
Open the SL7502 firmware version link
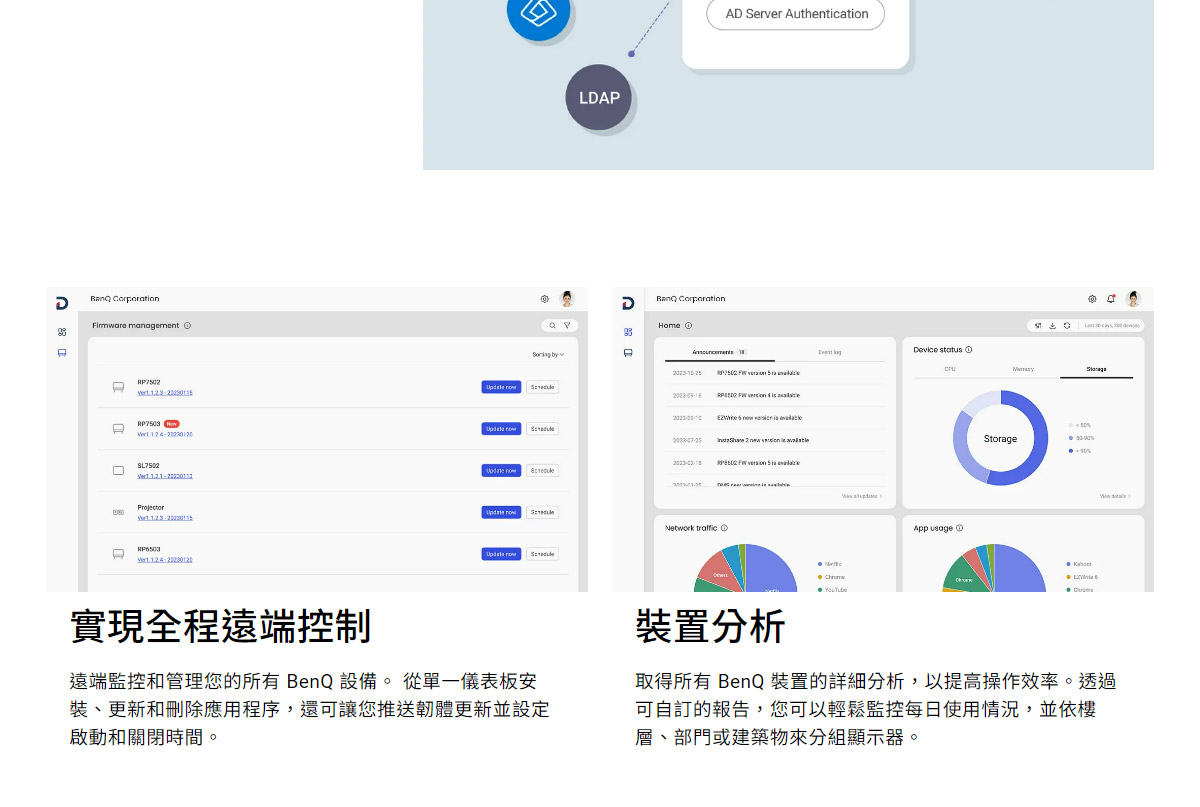coord(165,476)
